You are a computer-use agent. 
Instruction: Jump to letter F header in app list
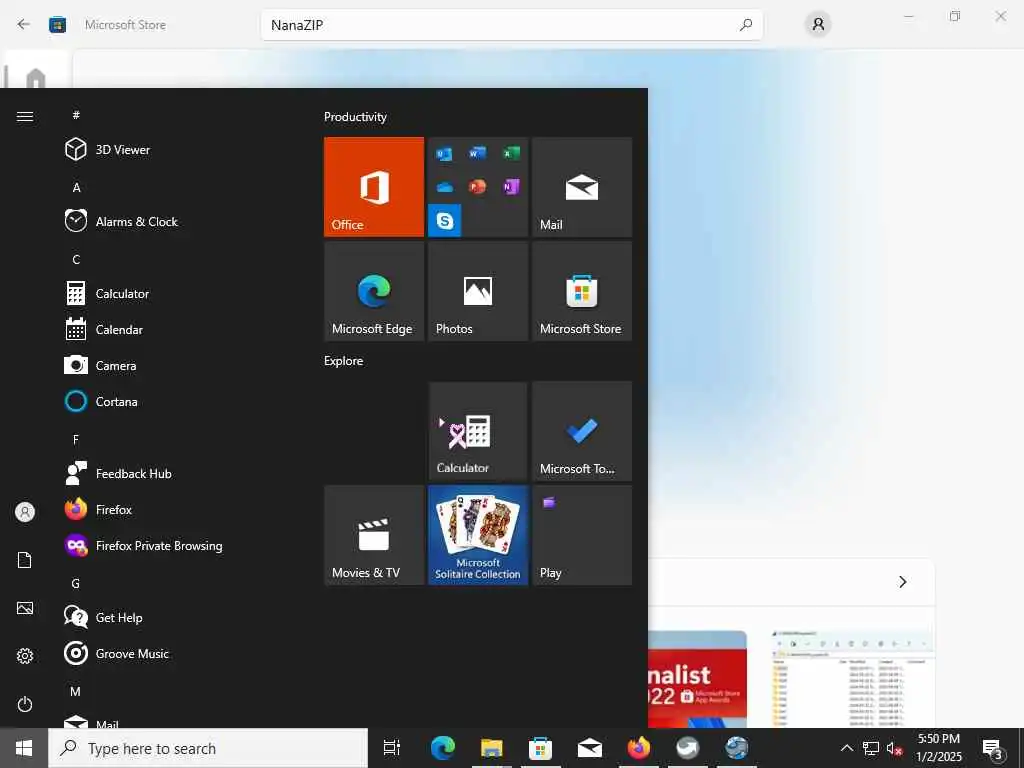coord(76,440)
